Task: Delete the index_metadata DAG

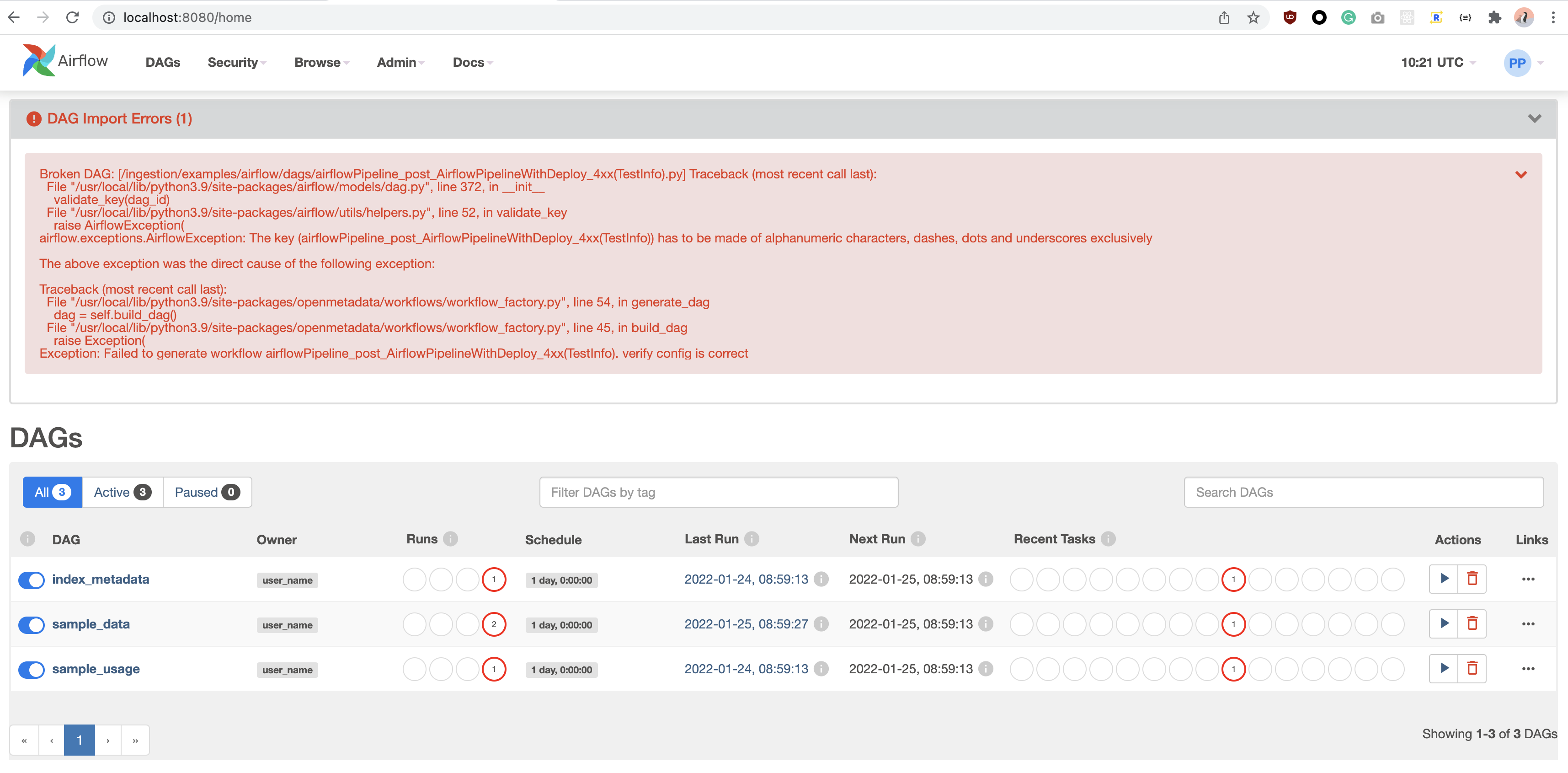Action: click(x=1472, y=579)
